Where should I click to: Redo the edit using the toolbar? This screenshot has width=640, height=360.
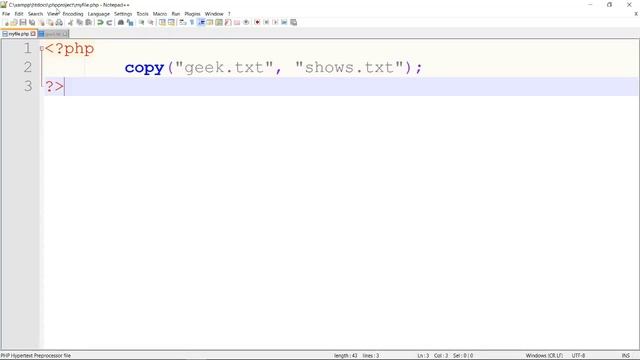click(109, 22)
